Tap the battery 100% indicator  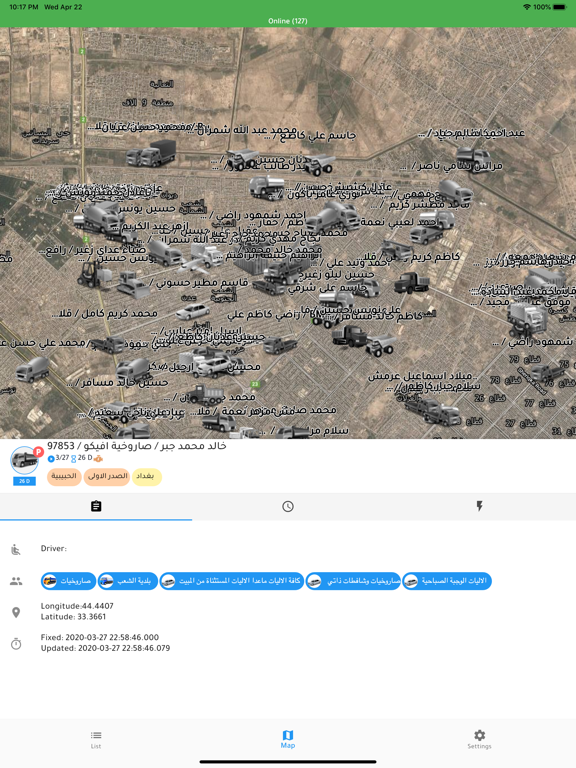click(550, 7)
